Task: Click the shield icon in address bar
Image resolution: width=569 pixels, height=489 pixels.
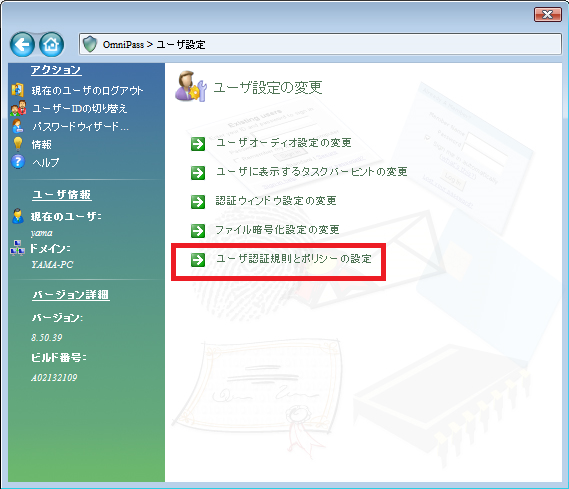Action: pos(90,44)
